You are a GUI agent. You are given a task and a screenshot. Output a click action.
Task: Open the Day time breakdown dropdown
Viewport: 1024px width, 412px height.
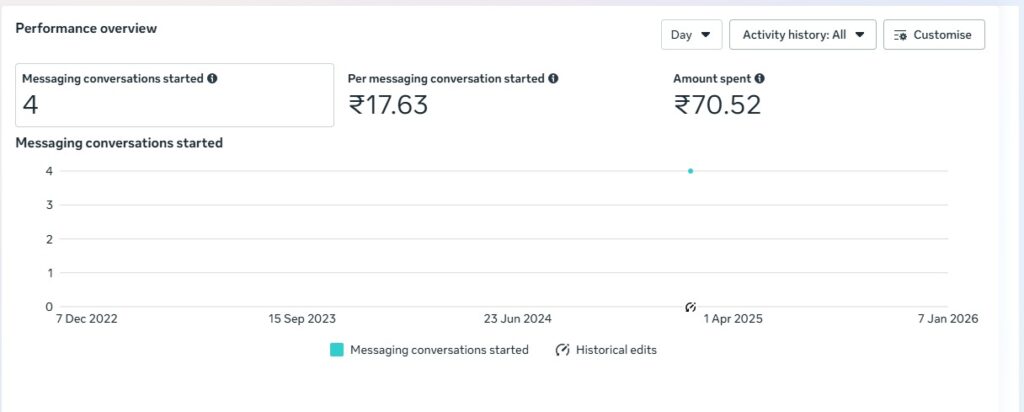coord(691,35)
